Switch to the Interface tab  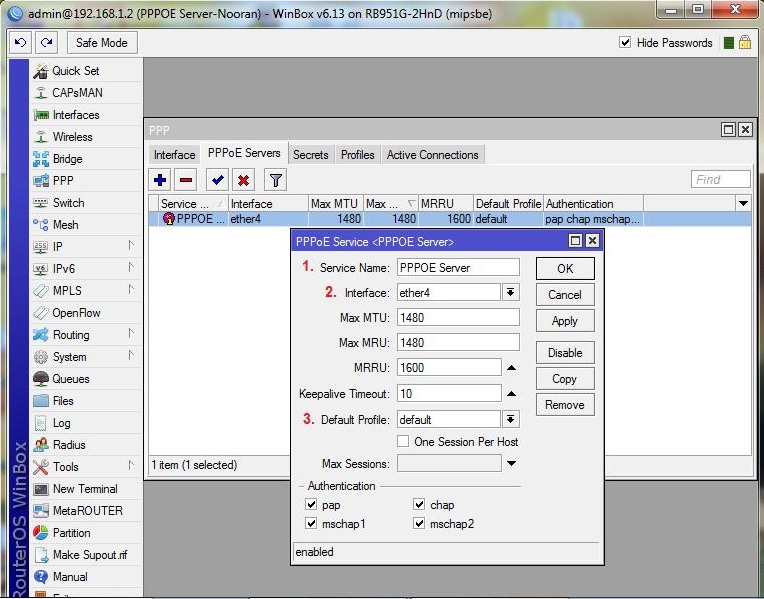(x=174, y=155)
